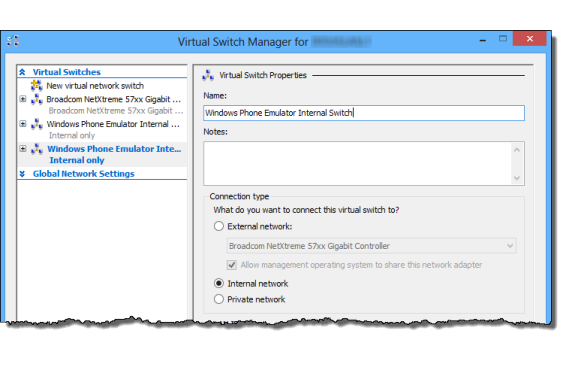Click the grey Broadcom NetXtreme 57xx Gigabit subtext
This screenshot has height=366, width=563.
[116, 111]
